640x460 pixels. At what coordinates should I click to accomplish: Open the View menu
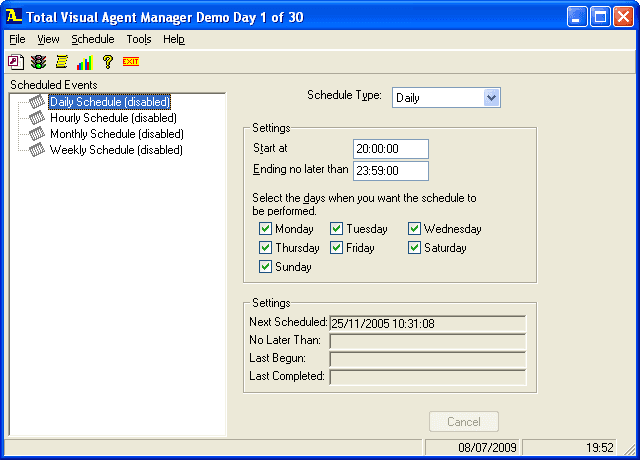(x=48, y=39)
